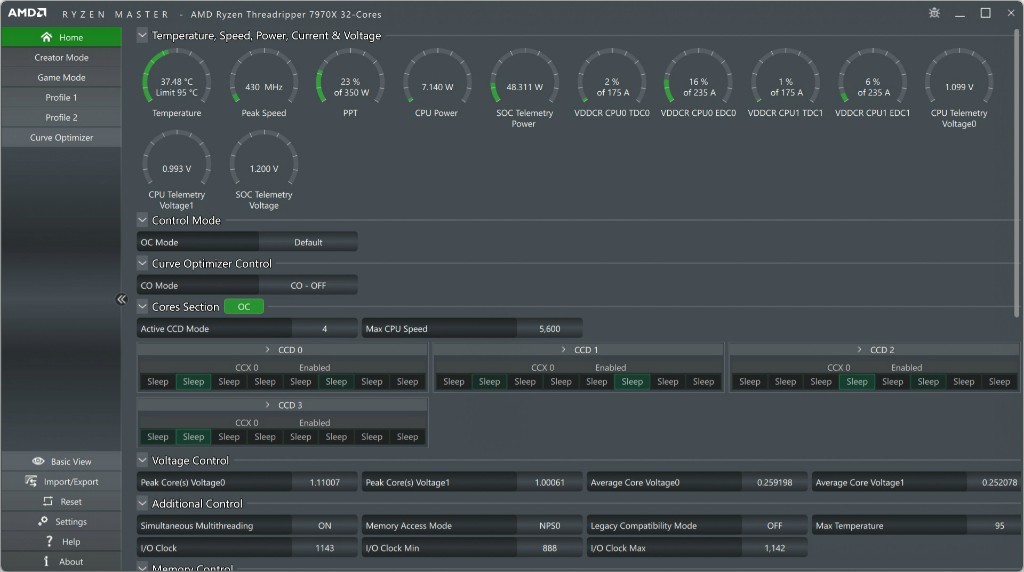Open Settings via gear icon

43,521
